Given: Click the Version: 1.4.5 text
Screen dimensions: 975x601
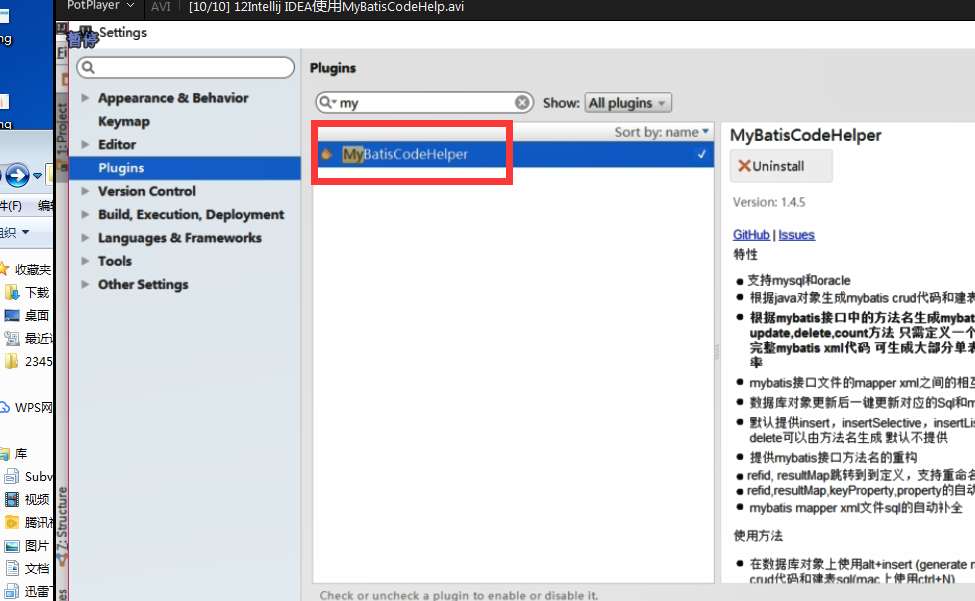Looking at the screenshot, I should [769, 202].
